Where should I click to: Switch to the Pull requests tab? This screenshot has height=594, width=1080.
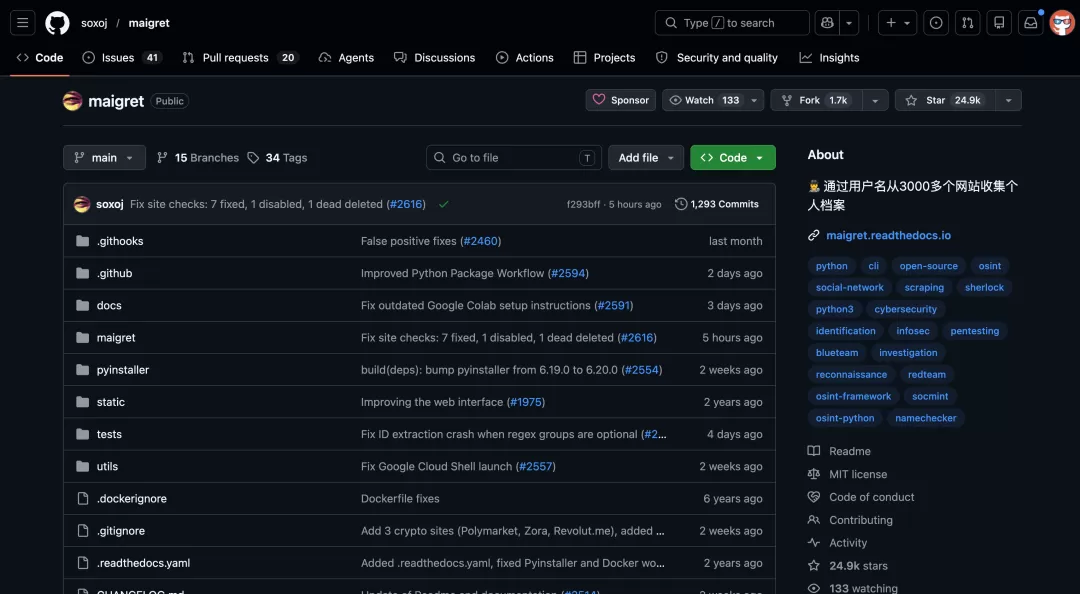240,58
